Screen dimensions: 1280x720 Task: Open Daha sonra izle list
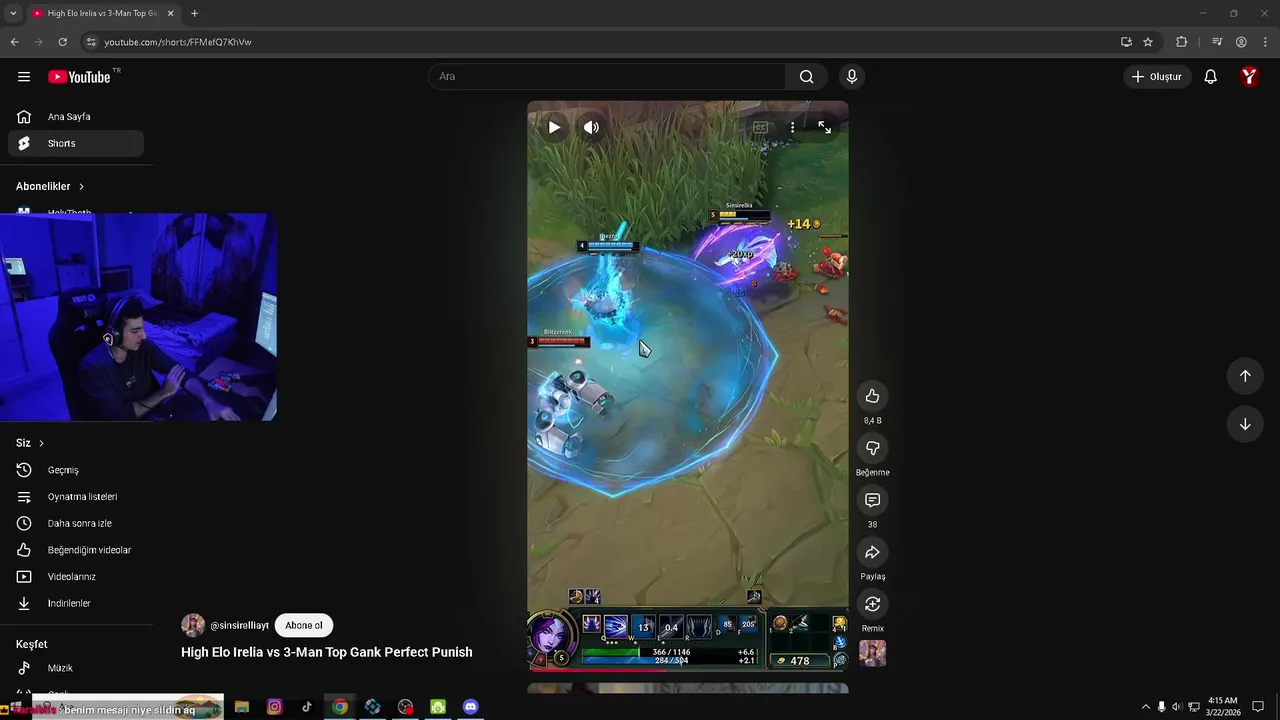tap(76, 523)
